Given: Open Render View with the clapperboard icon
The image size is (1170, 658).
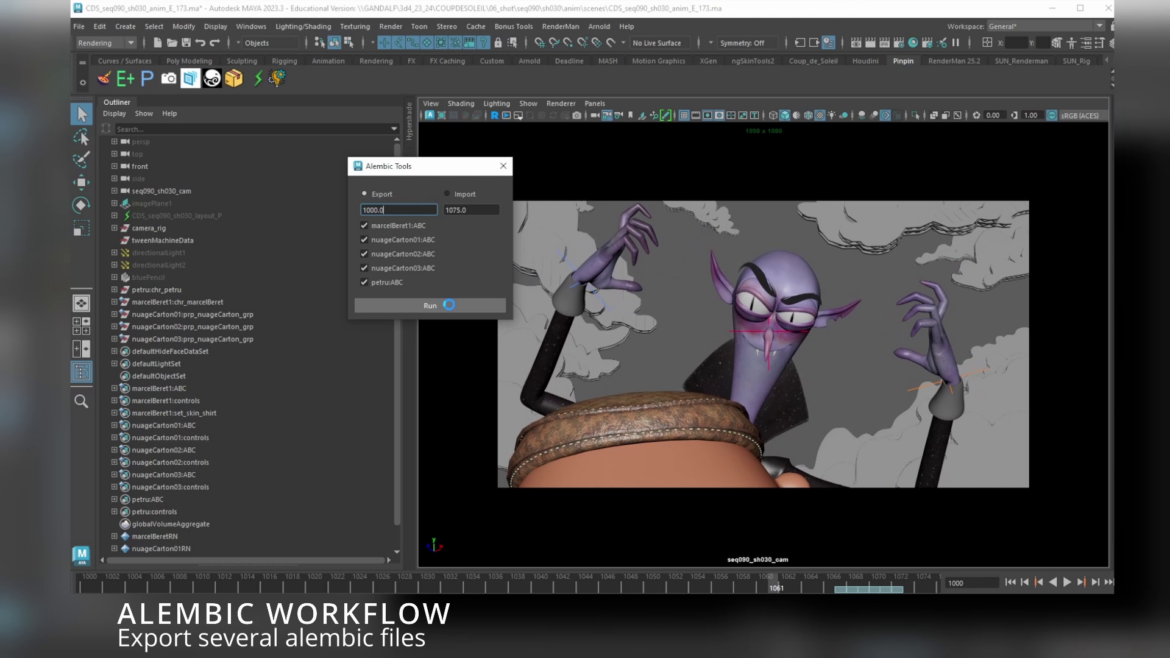Looking at the screenshot, I should [856, 43].
